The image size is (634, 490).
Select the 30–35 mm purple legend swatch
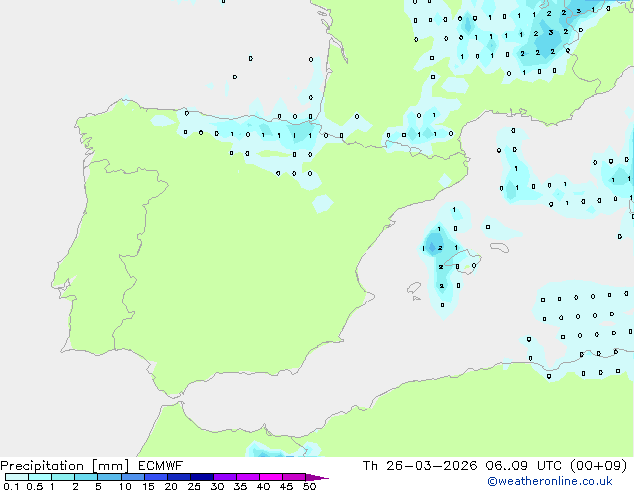click(x=224, y=477)
